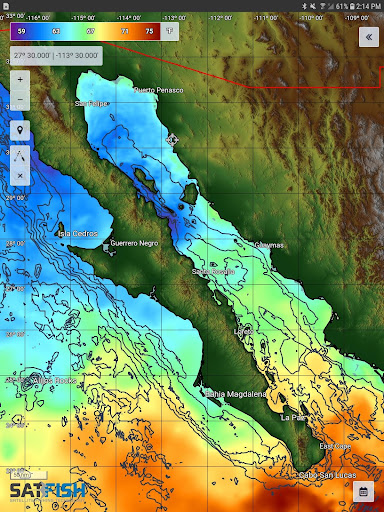Click the SatFish logo
The width and height of the screenshot is (384, 512).
(x=47, y=491)
